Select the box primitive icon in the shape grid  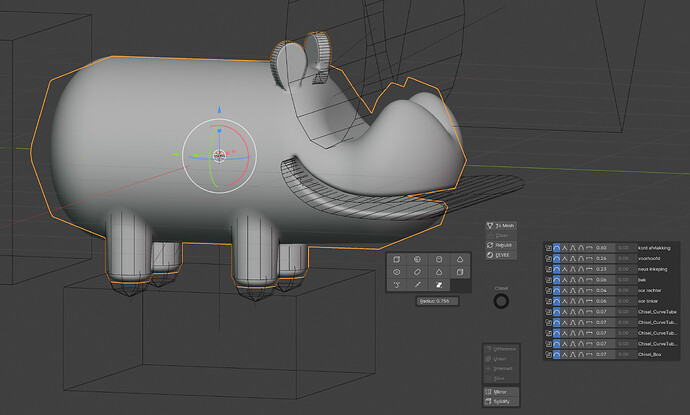[x=396, y=259]
